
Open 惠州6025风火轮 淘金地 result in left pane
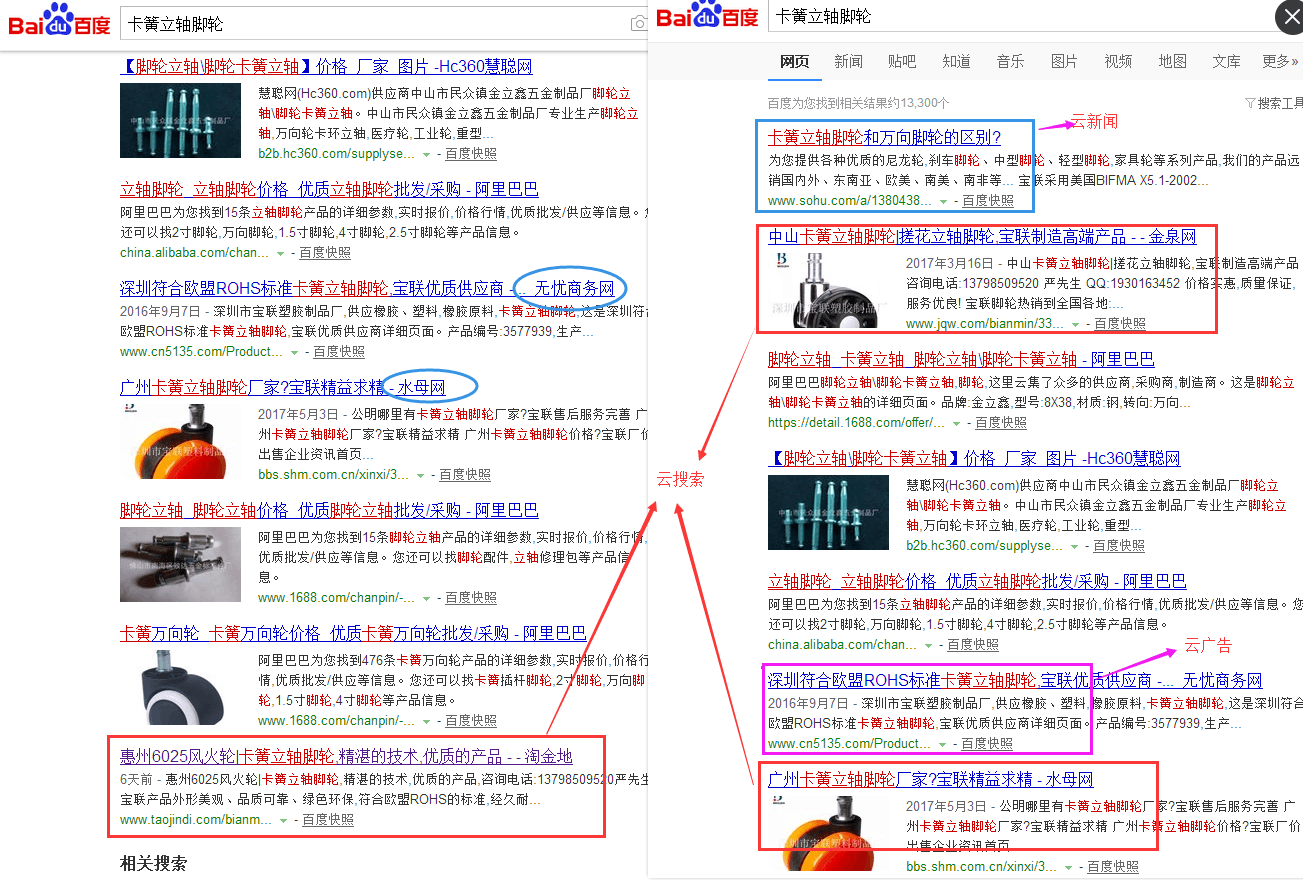pos(346,756)
